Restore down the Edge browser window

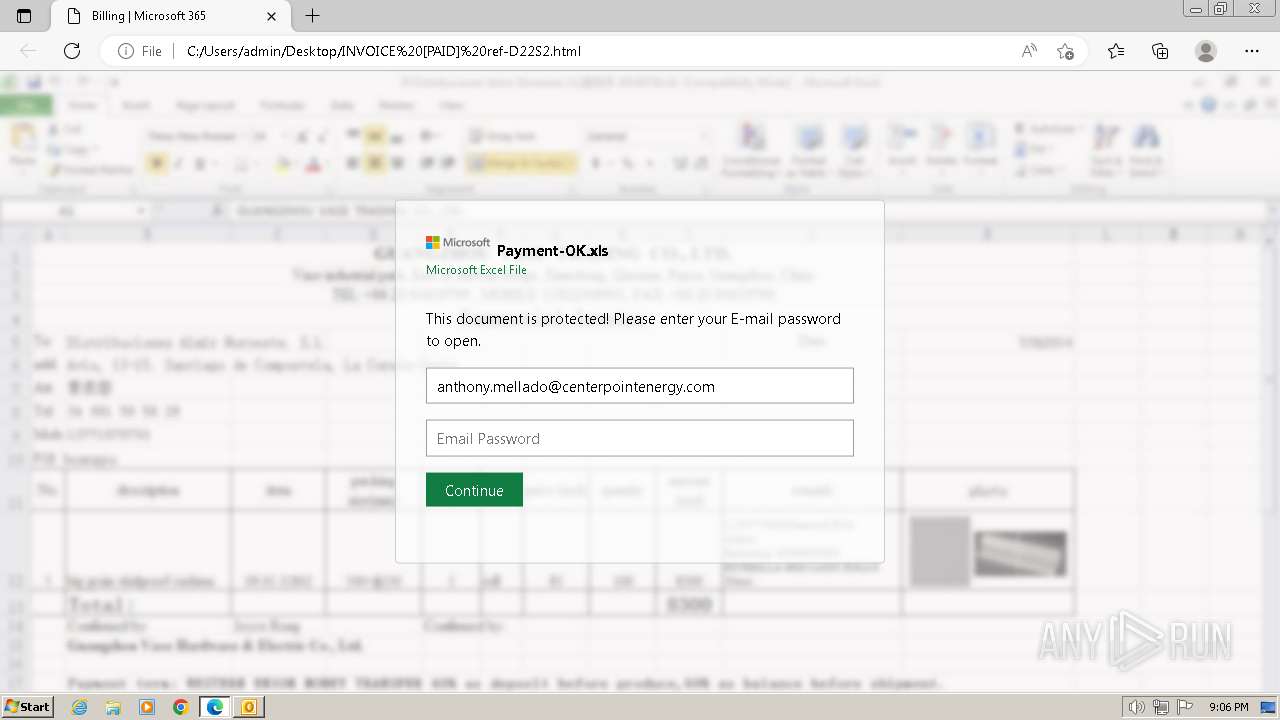pos(1221,9)
